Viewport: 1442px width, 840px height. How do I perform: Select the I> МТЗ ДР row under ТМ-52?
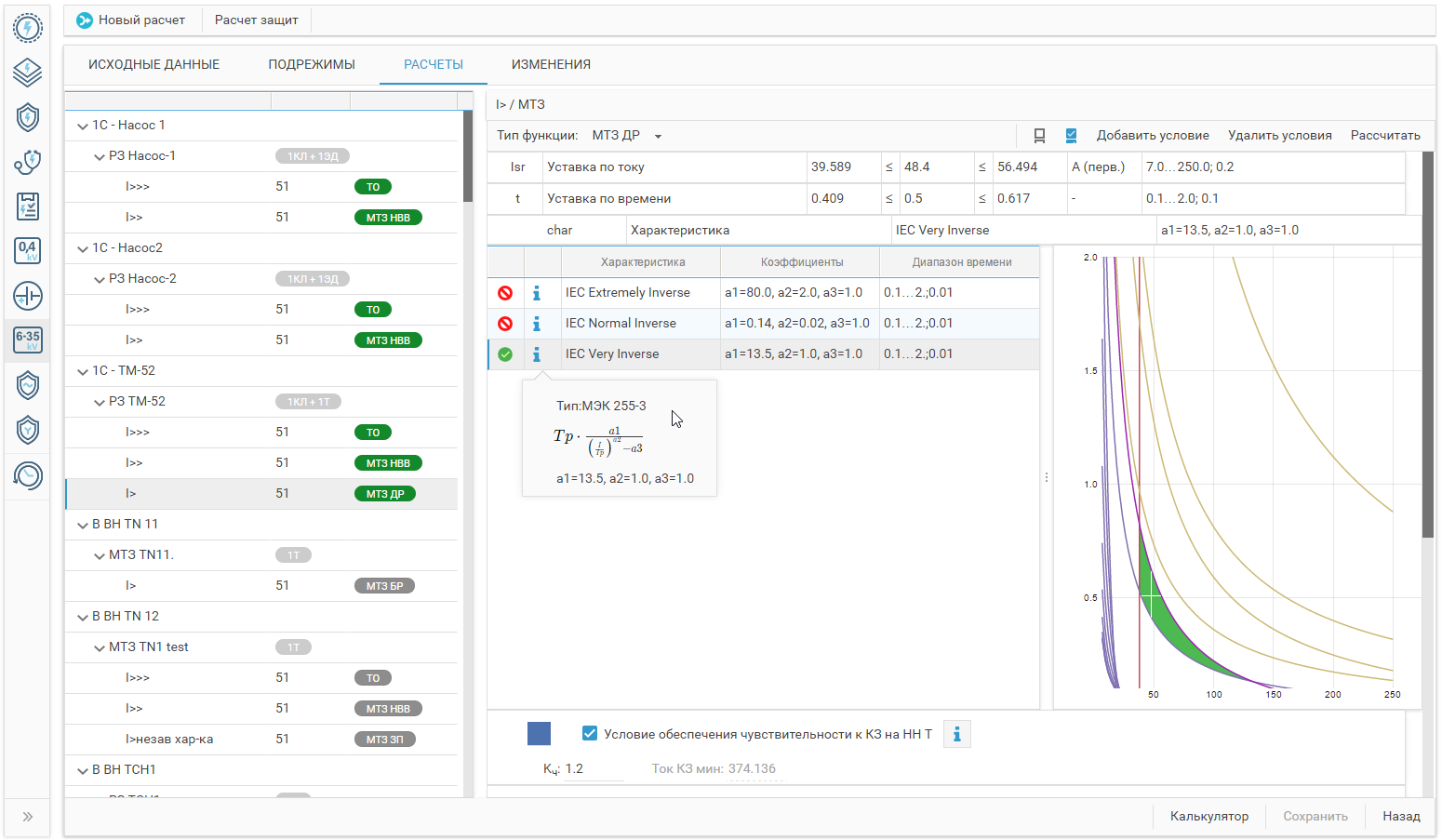point(261,494)
